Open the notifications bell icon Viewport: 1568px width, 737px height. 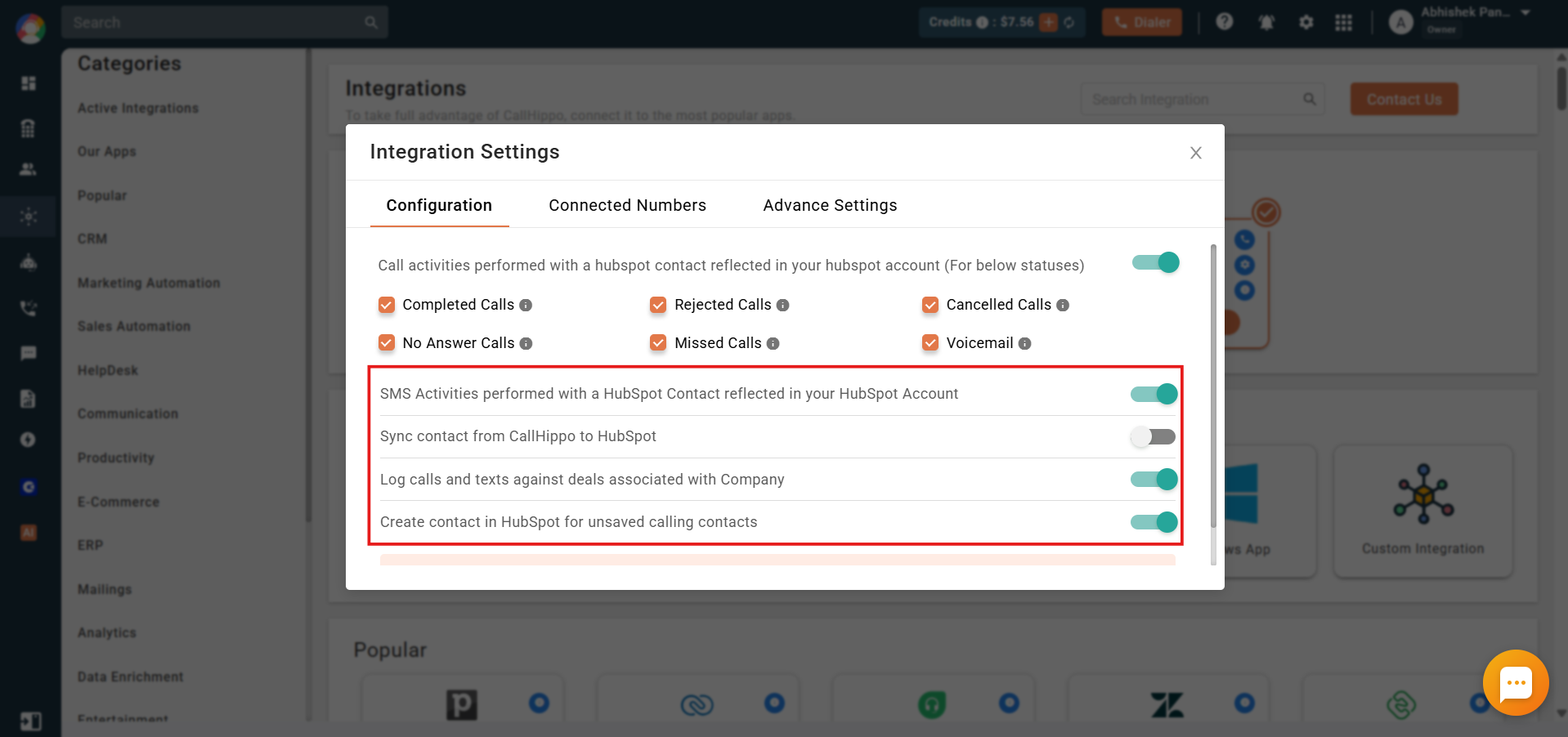1266,22
